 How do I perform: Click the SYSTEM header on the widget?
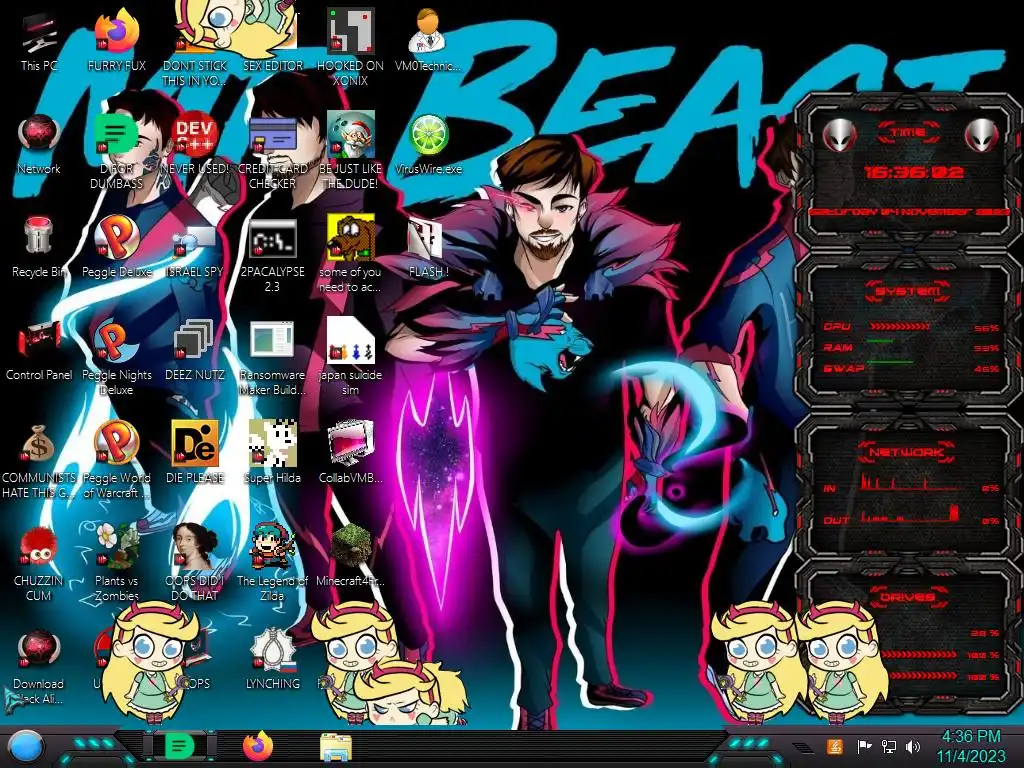[x=908, y=291]
